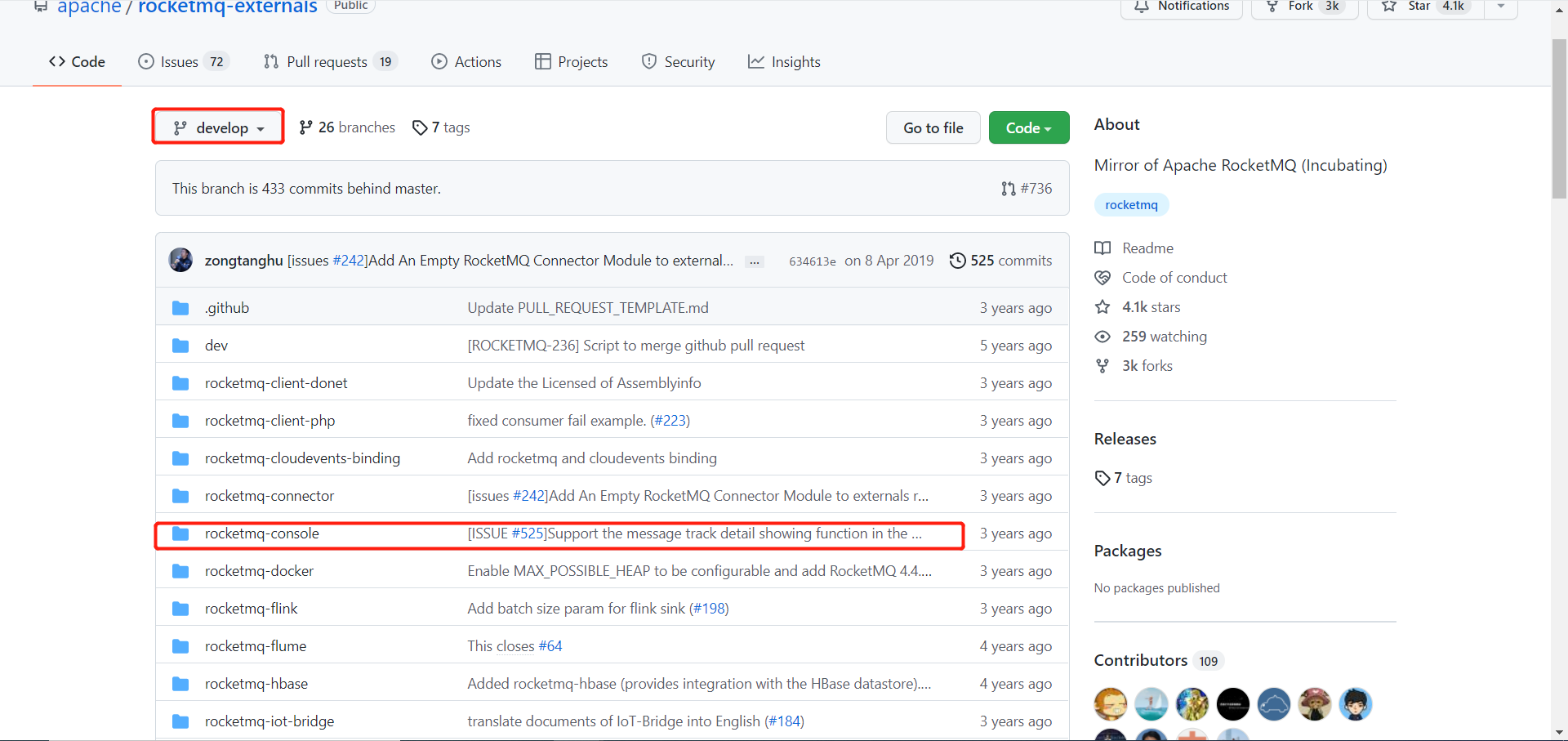Viewport: 1568px width, 741px height.
Task: Switch to the Projects tab
Action: coord(571,62)
